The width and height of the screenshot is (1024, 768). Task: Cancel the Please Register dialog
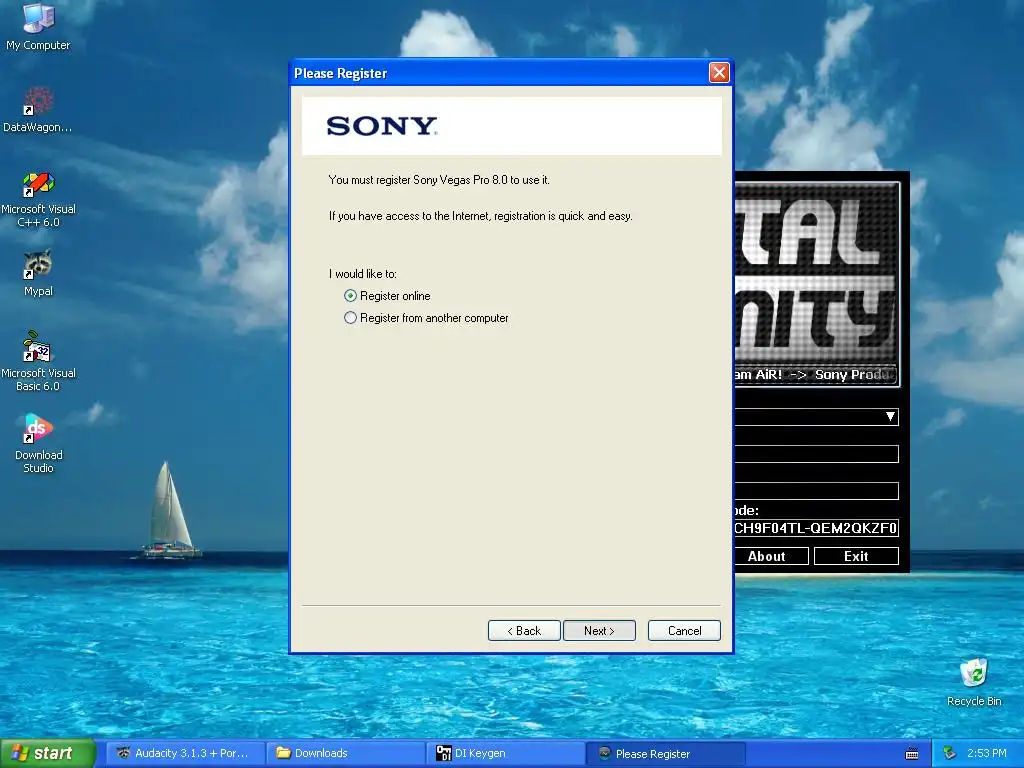[x=684, y=631]
